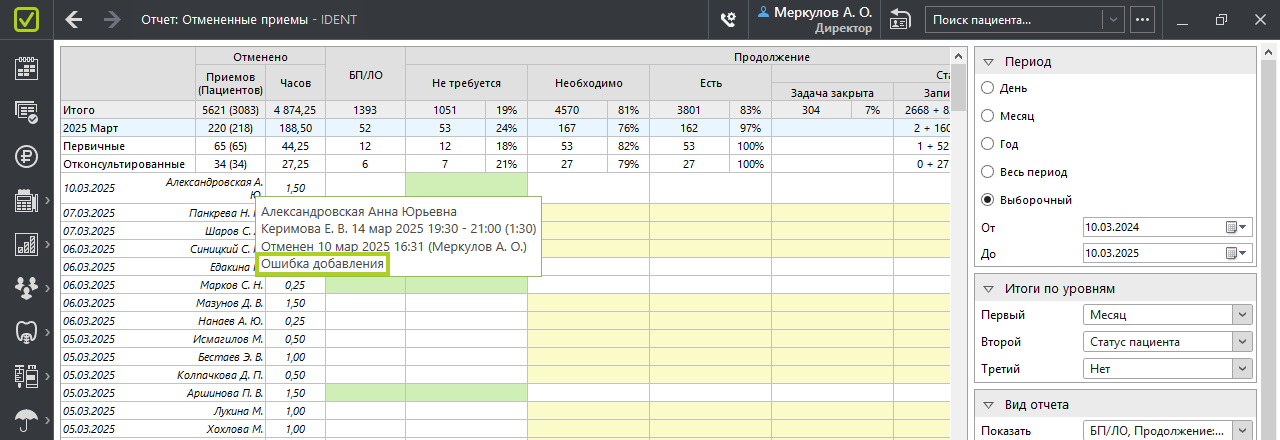
Task: Expand the "Второй" level dropdown
Action: [1242, 342]
